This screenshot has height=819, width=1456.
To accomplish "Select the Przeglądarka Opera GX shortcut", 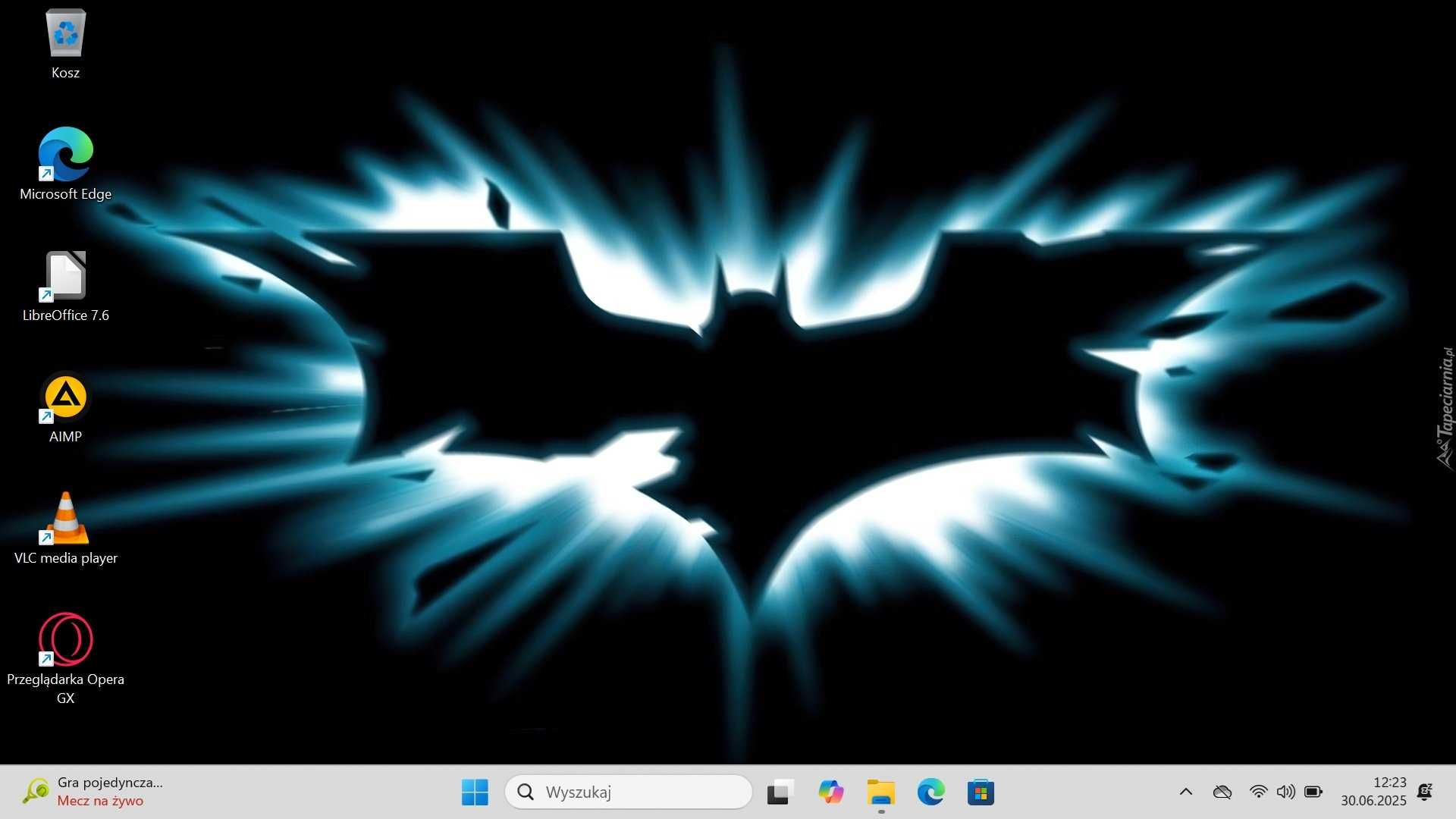I will (65, 659).
